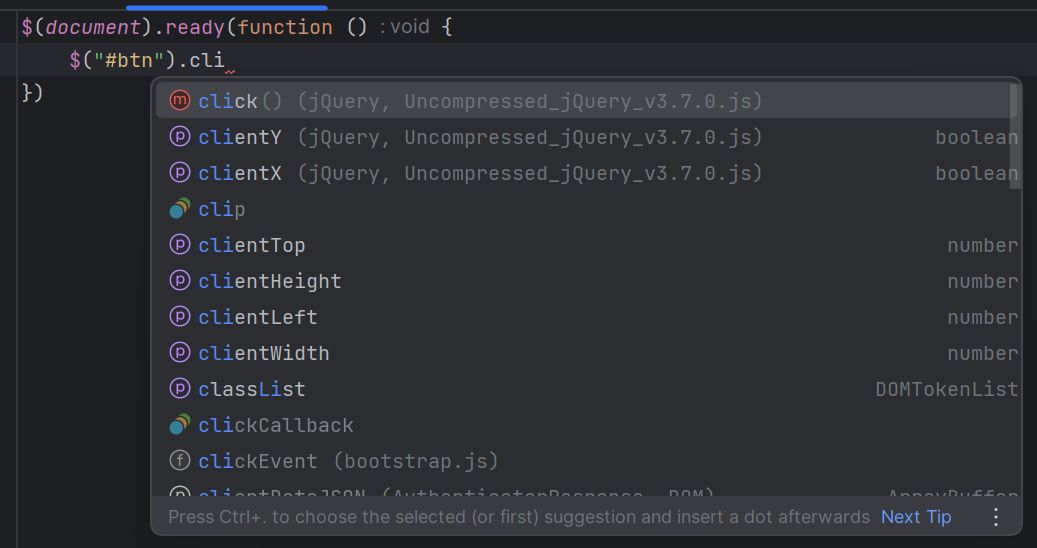Pick the clickEvent (bootstrap.js) suggestion
The image size is (1037, 548).
(587, 461)
